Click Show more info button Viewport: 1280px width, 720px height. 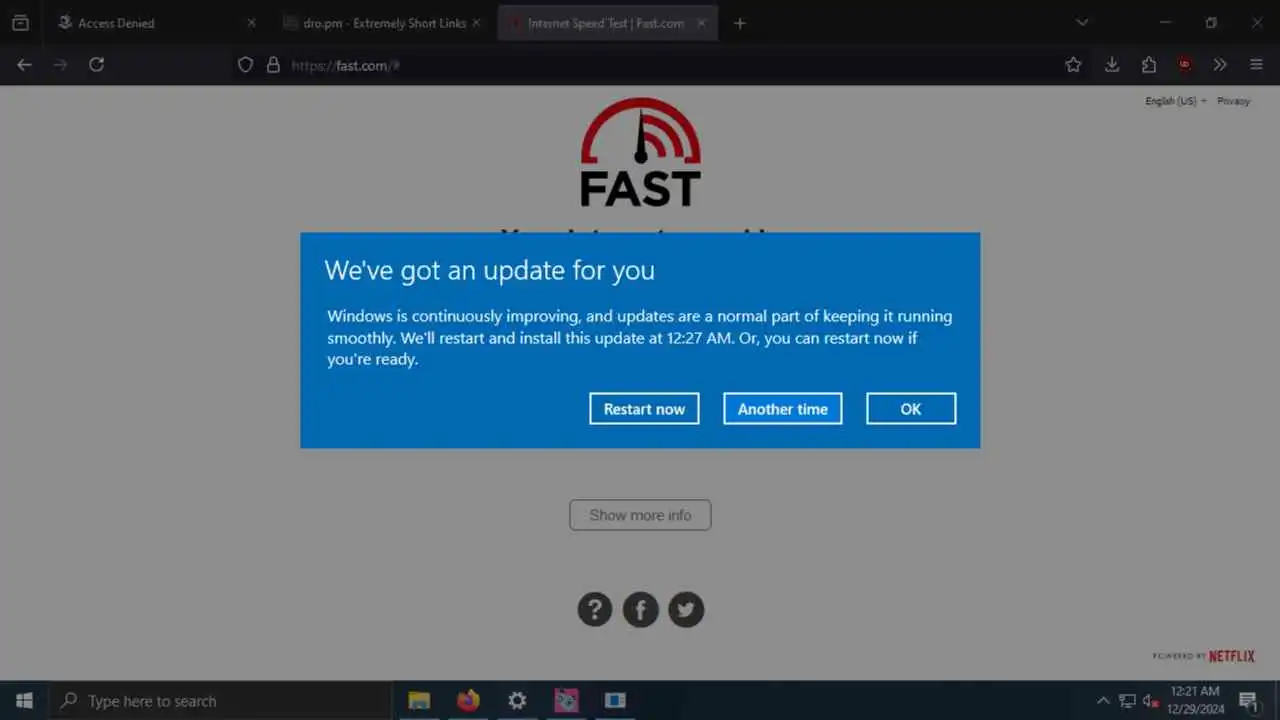640,515
